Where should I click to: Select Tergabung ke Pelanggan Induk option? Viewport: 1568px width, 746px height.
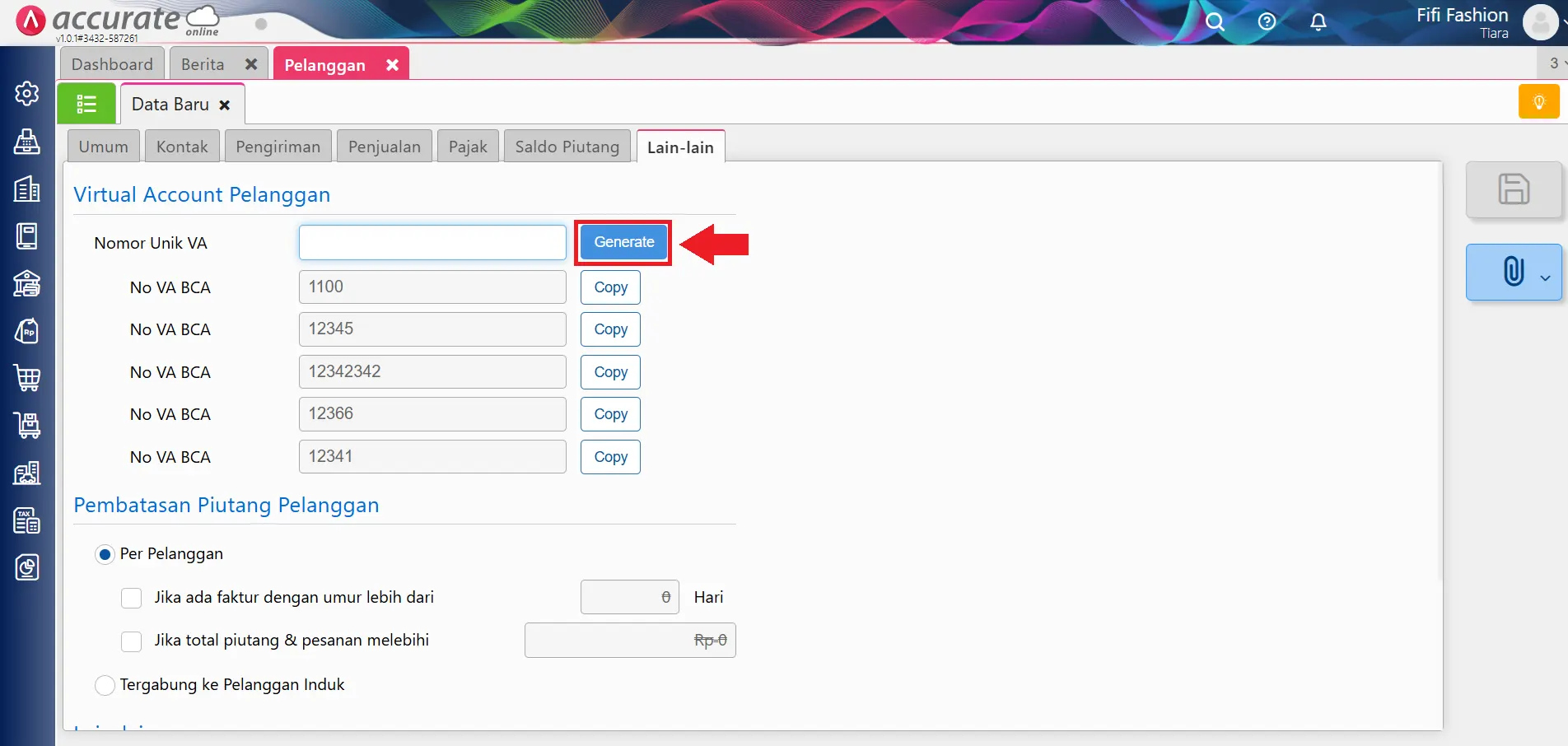point(105,685)
